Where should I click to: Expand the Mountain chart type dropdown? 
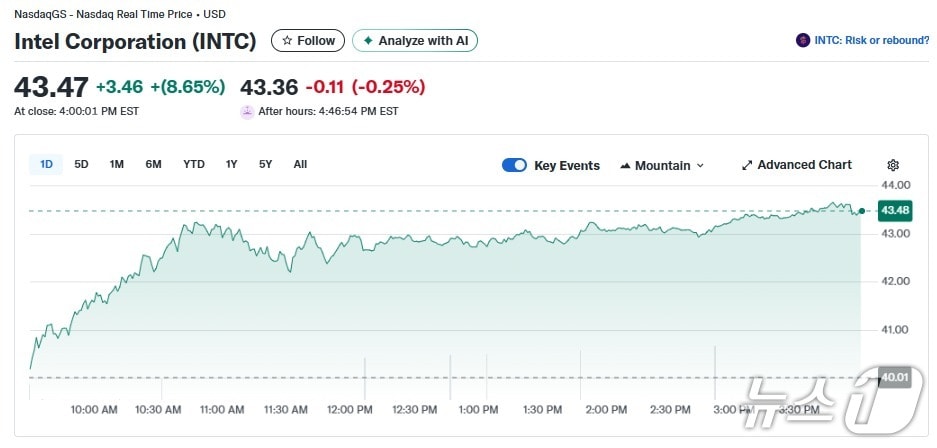pos(662,165)
